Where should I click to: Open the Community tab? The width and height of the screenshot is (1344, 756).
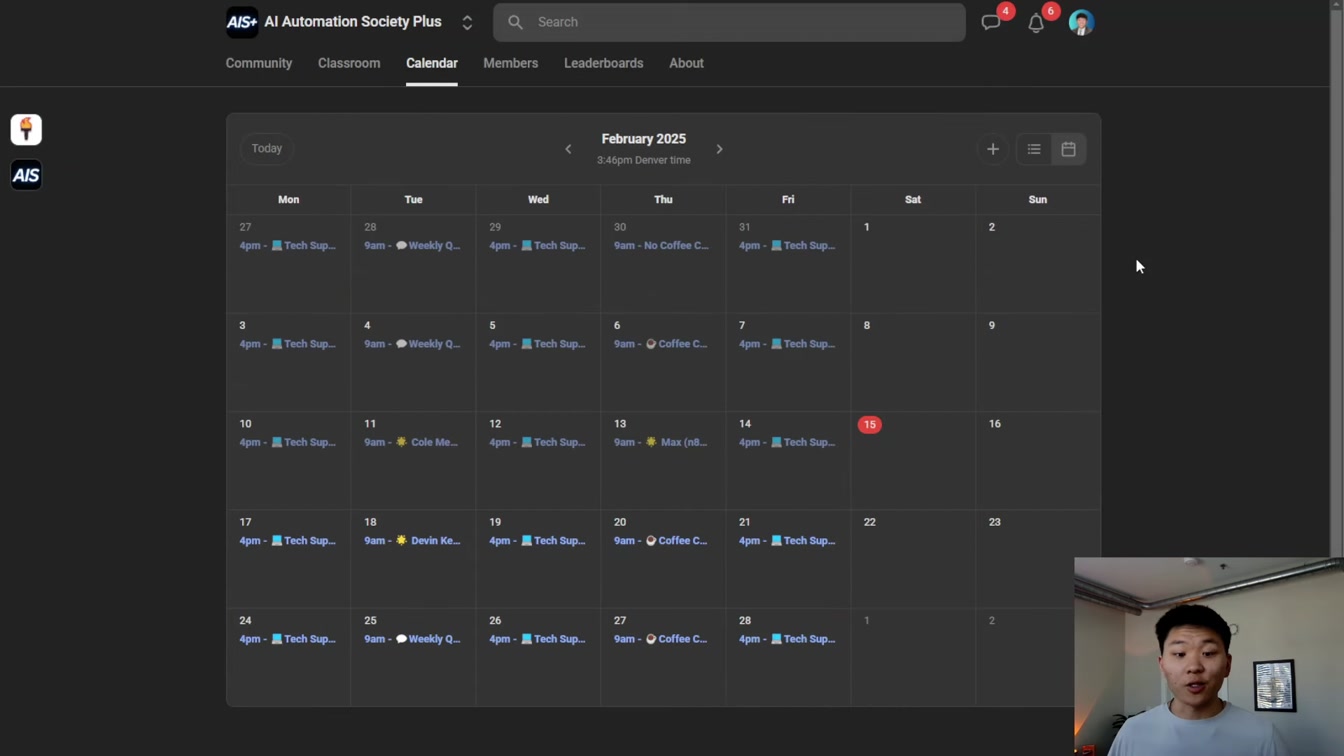click(x=259, y=63)
